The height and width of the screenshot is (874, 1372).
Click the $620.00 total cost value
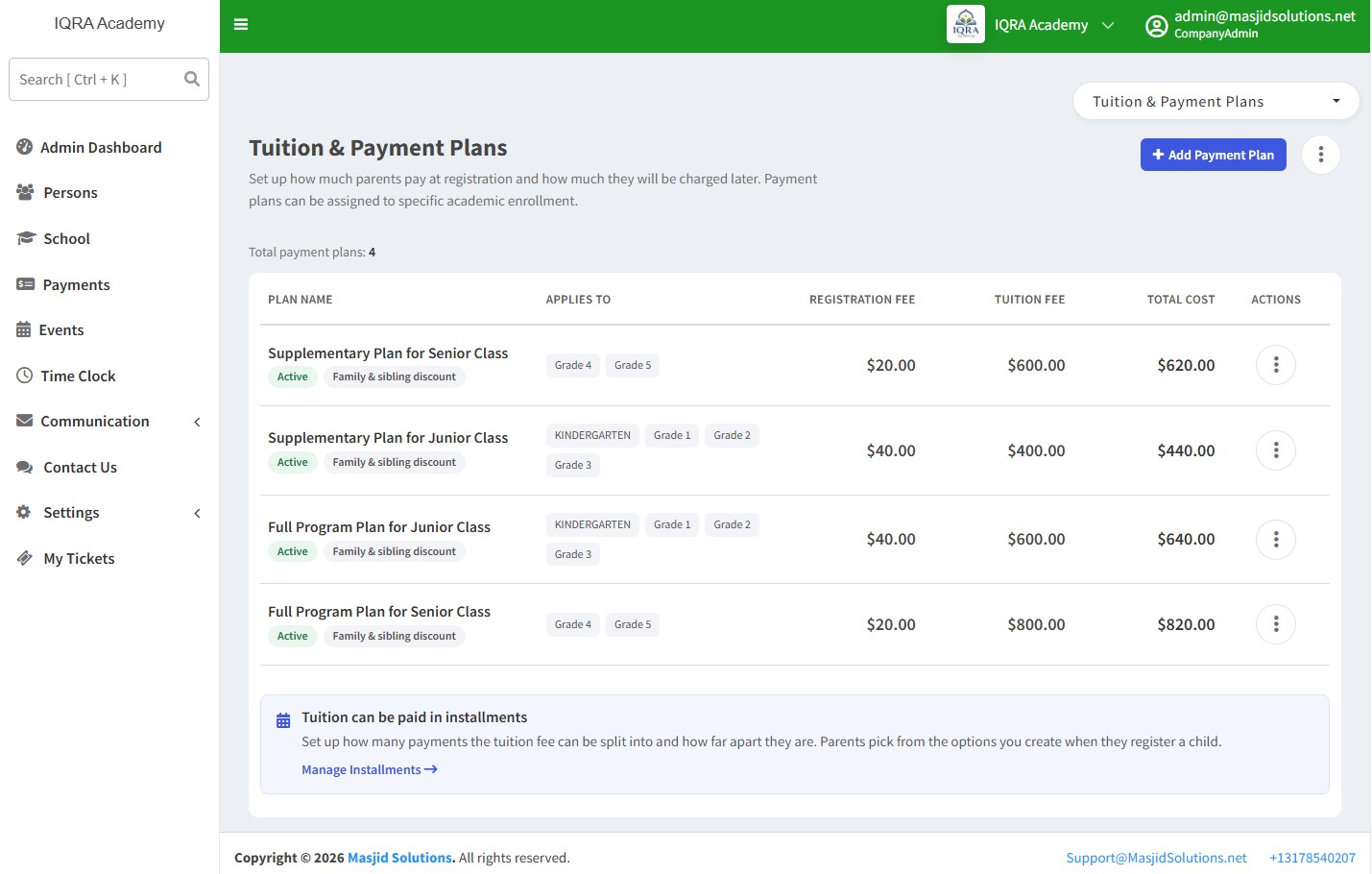[x=1186, y=365]
